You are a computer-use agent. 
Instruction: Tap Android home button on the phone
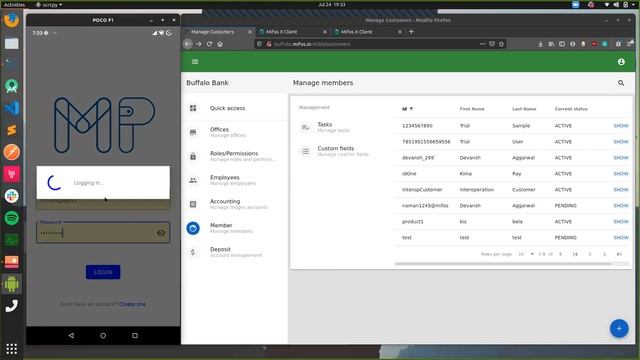pyautogui.click(x=103, y=336)
